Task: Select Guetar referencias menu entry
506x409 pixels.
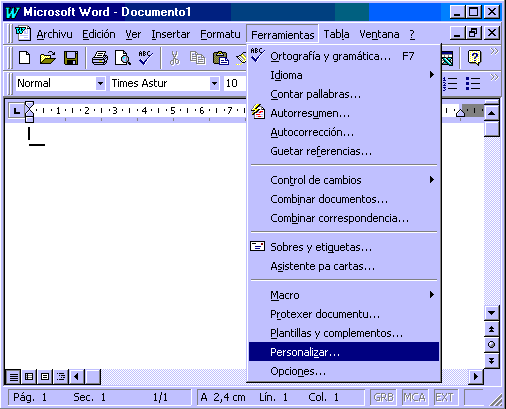Action: pyautogui.click(x=344, y=151)
